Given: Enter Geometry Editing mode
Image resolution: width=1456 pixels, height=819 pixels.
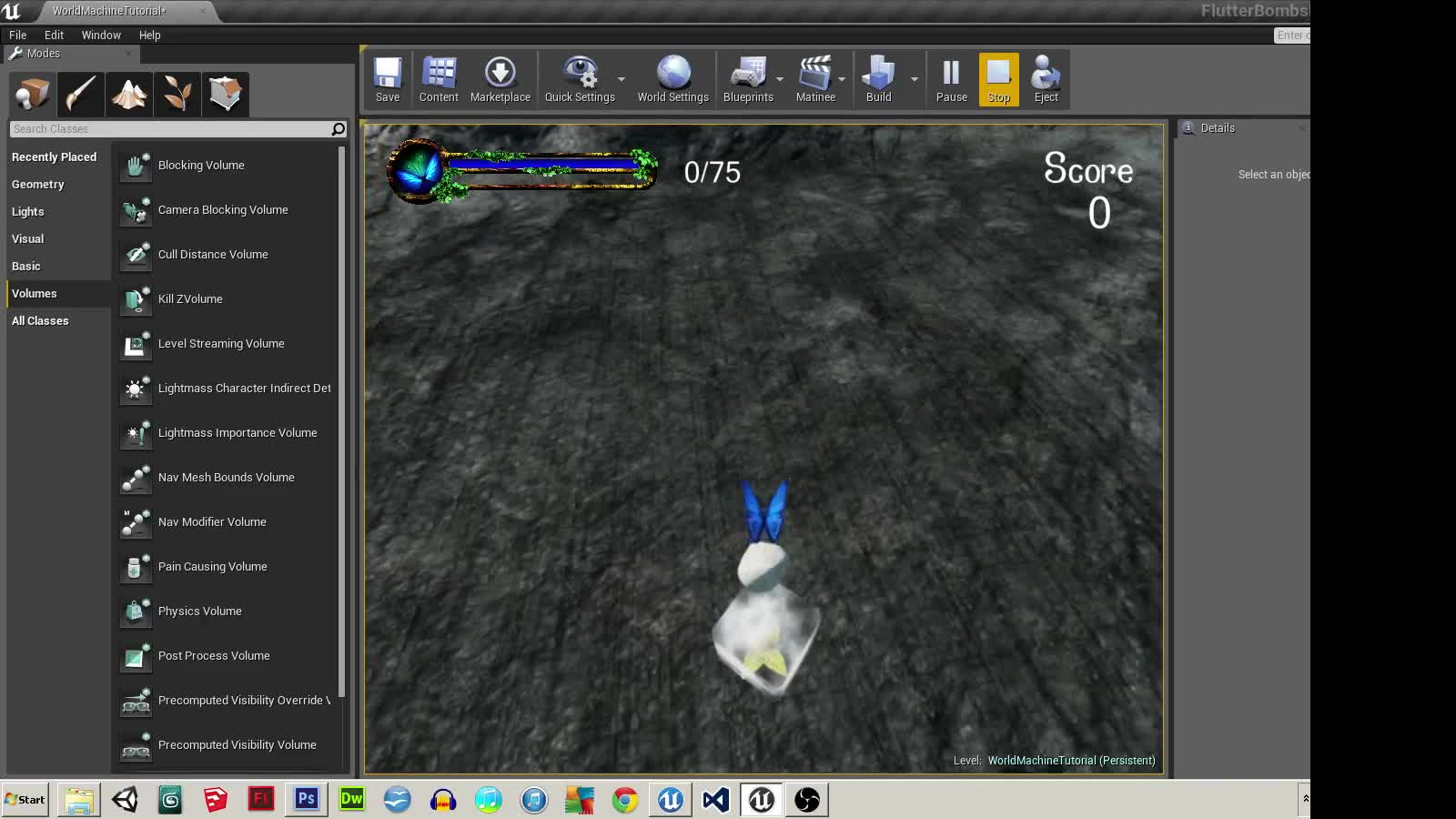Looking at the screenshot, I should (x=226, y=94).
